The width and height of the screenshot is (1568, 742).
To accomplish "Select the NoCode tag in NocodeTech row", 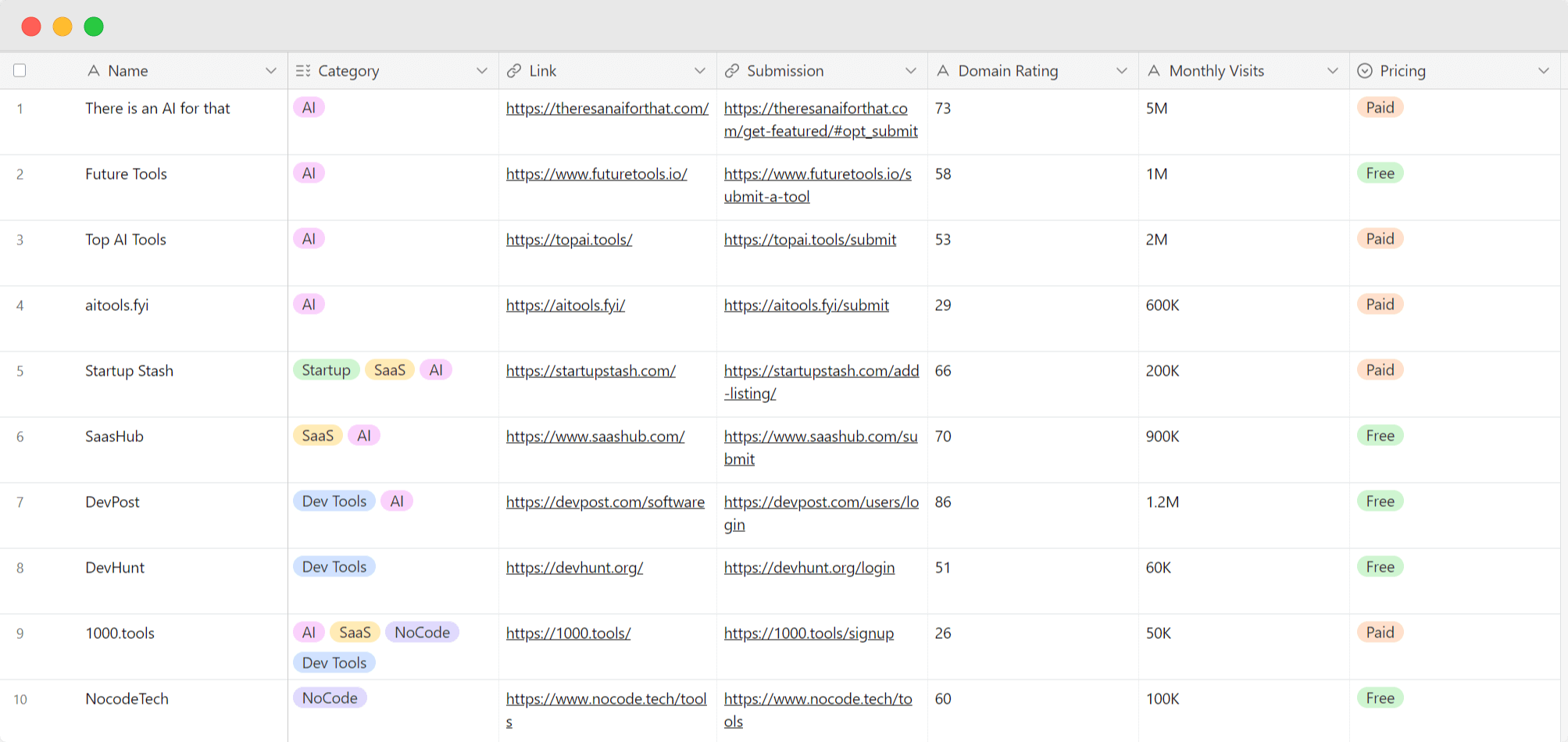I will [330, 698].
